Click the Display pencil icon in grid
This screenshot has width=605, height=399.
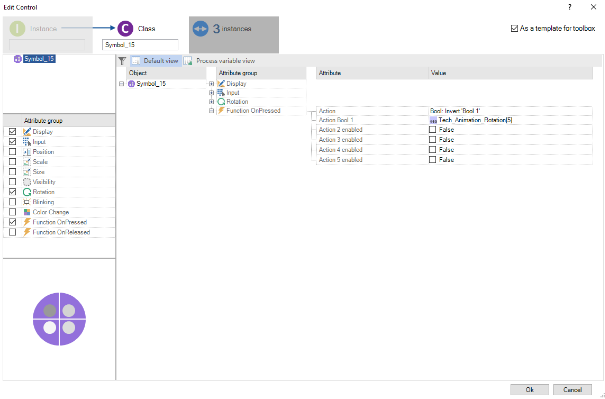point(221,84)
